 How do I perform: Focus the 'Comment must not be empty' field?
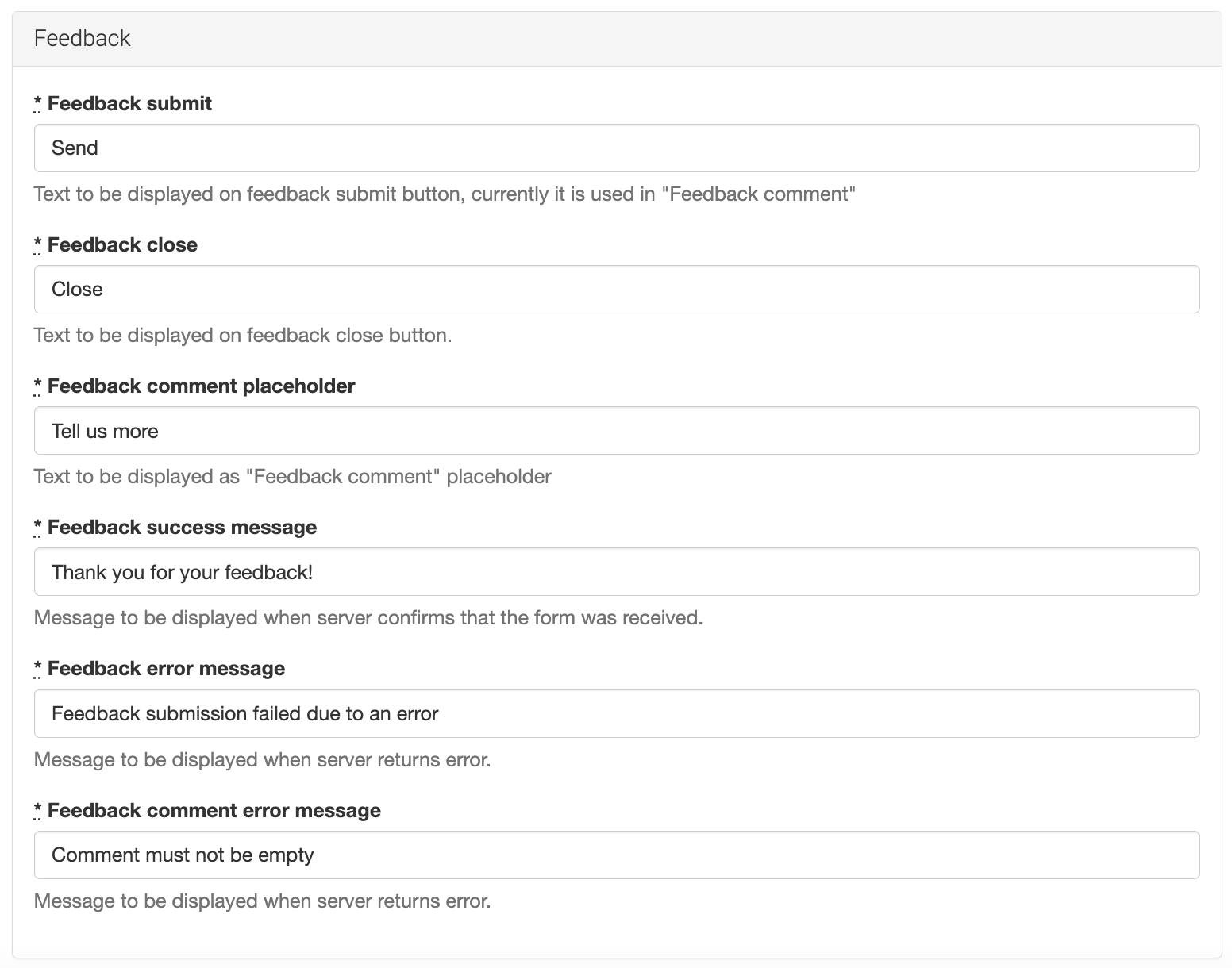pos(616,855)
